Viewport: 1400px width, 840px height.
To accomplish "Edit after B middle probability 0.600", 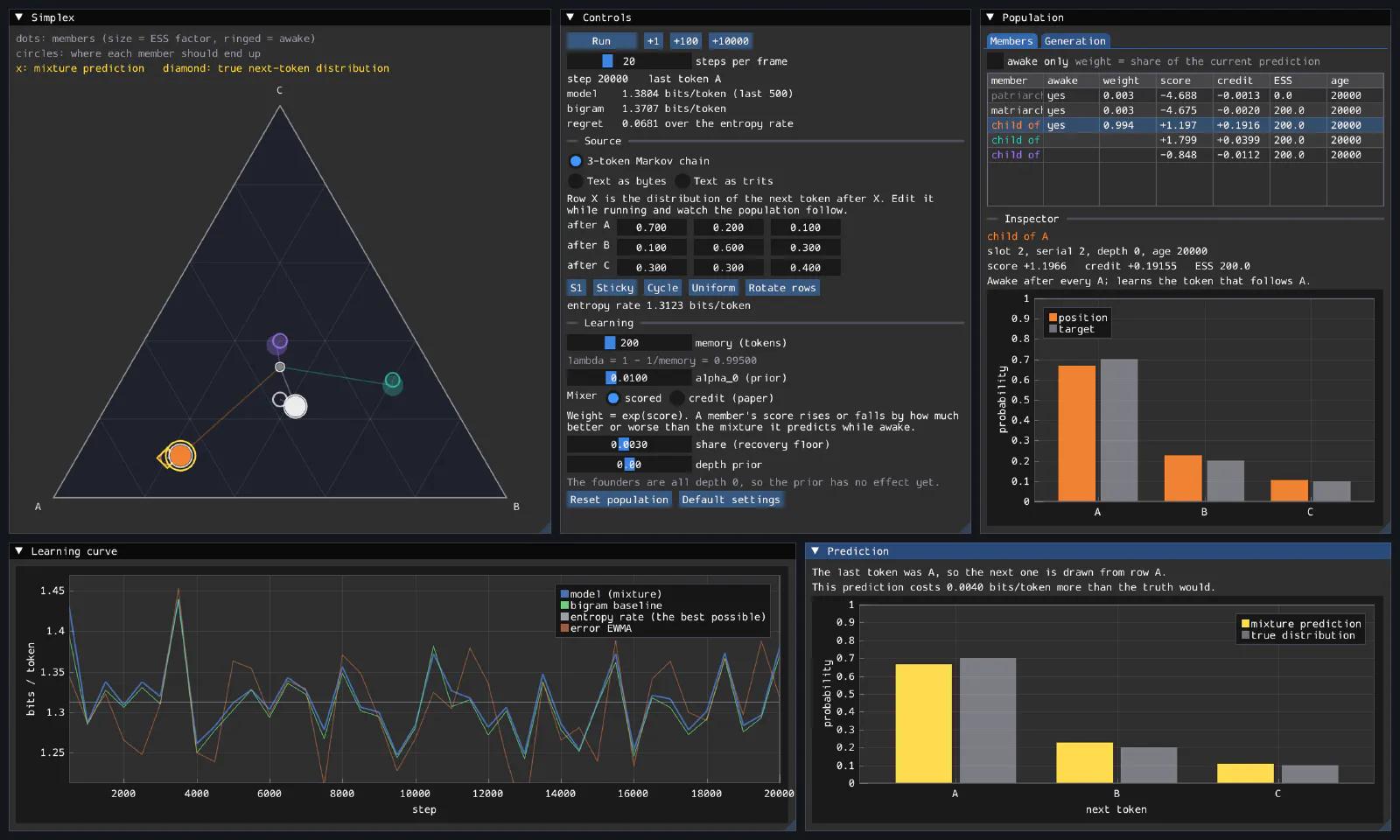I will click(728, 248).
